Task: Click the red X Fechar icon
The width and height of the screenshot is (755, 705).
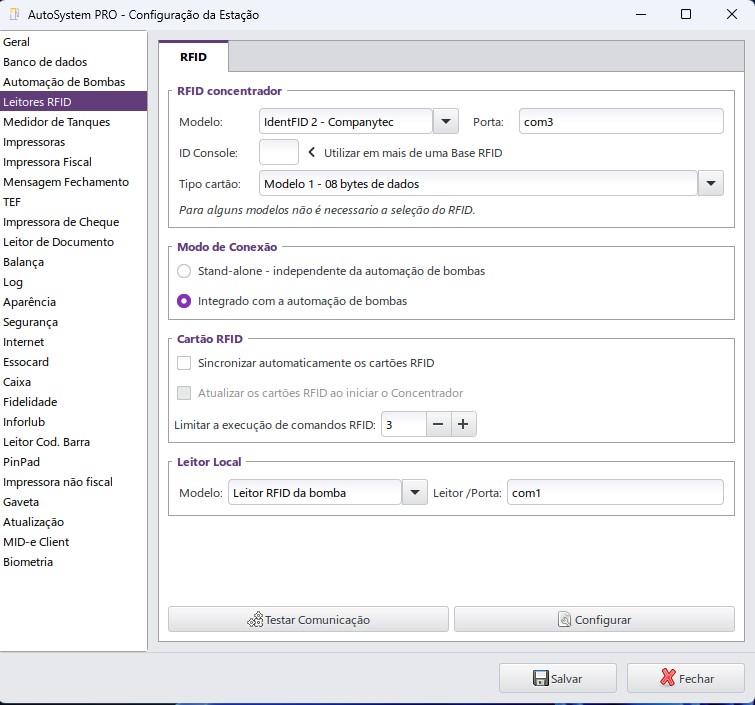Action: point(668,678)
